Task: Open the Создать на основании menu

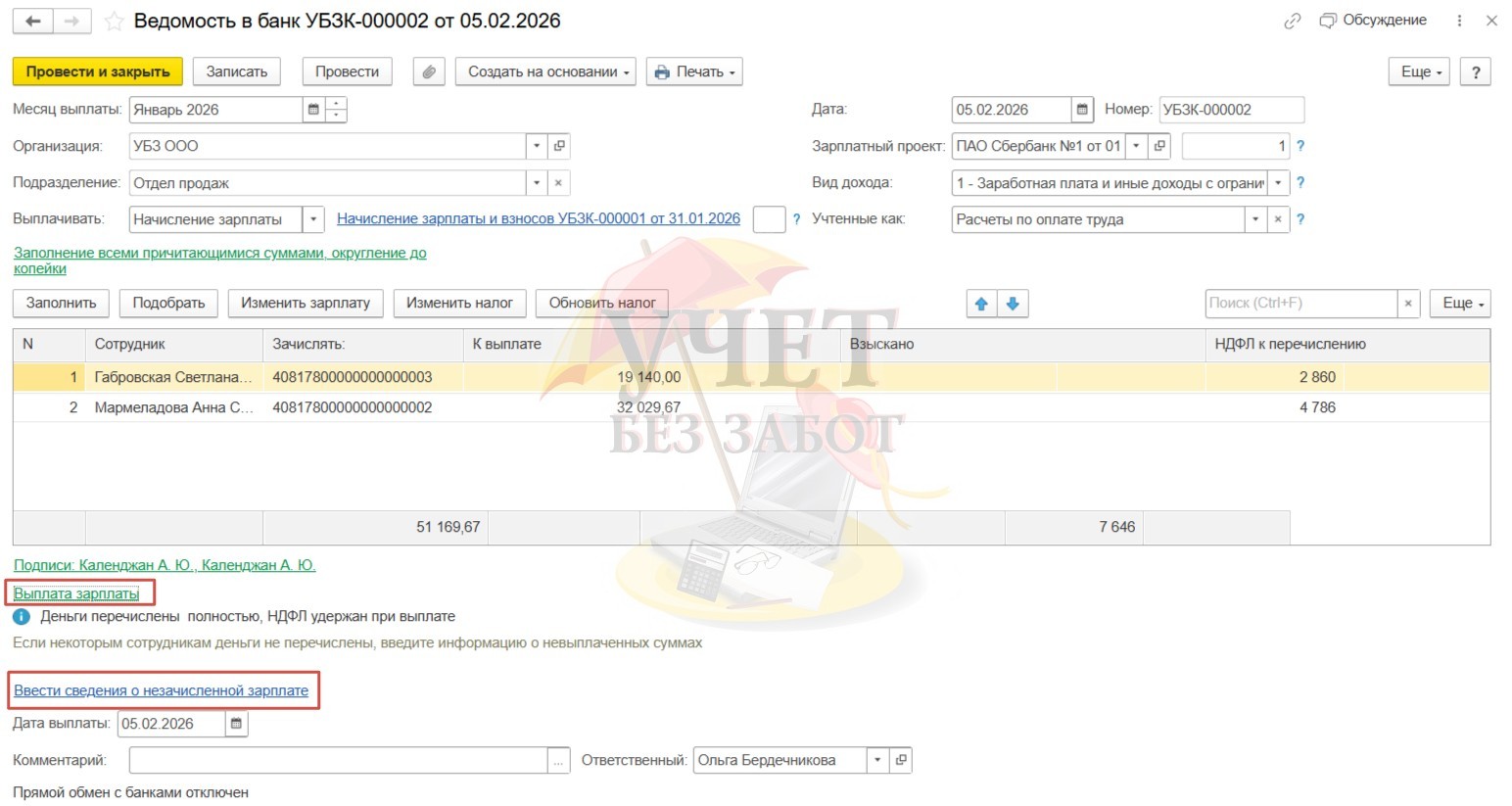Action: pos(545,71)
